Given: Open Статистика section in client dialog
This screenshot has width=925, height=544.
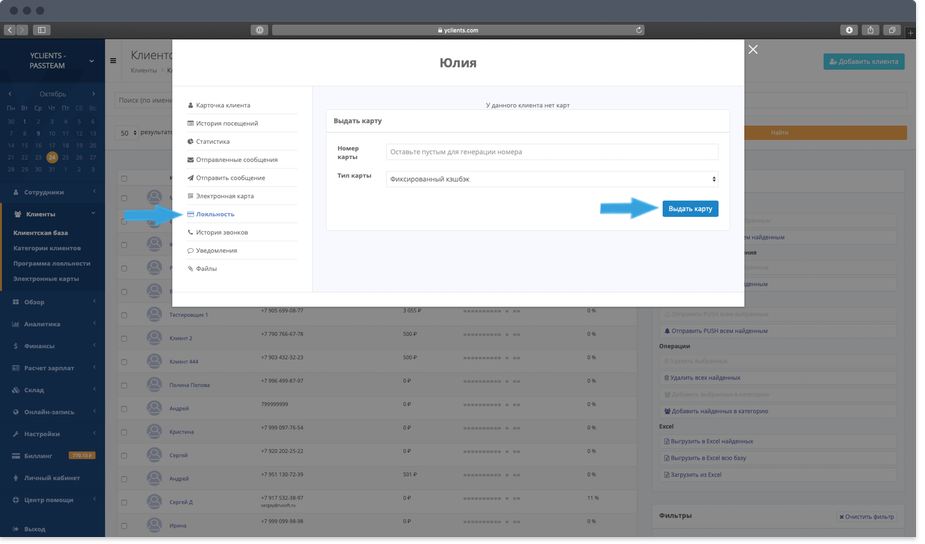Looking at the screenshot, I should (208, 142).
